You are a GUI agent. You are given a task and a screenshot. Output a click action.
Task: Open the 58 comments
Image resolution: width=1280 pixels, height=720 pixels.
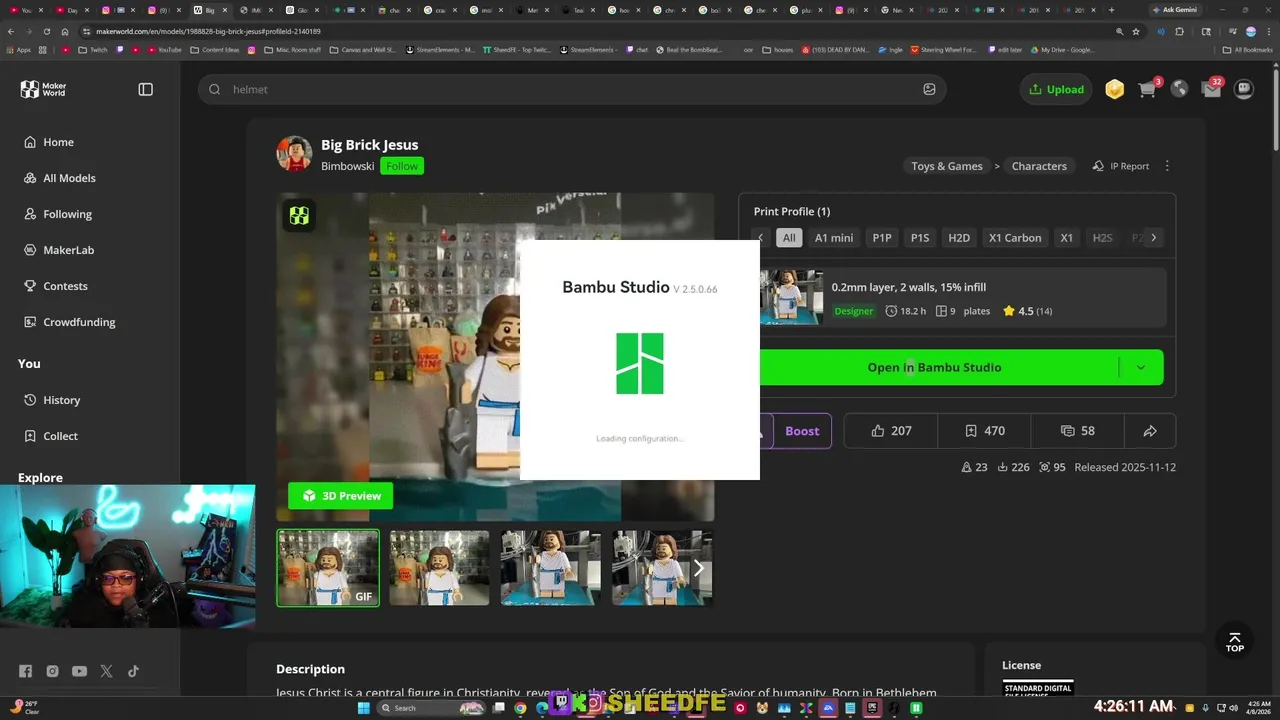(1077, 431)
